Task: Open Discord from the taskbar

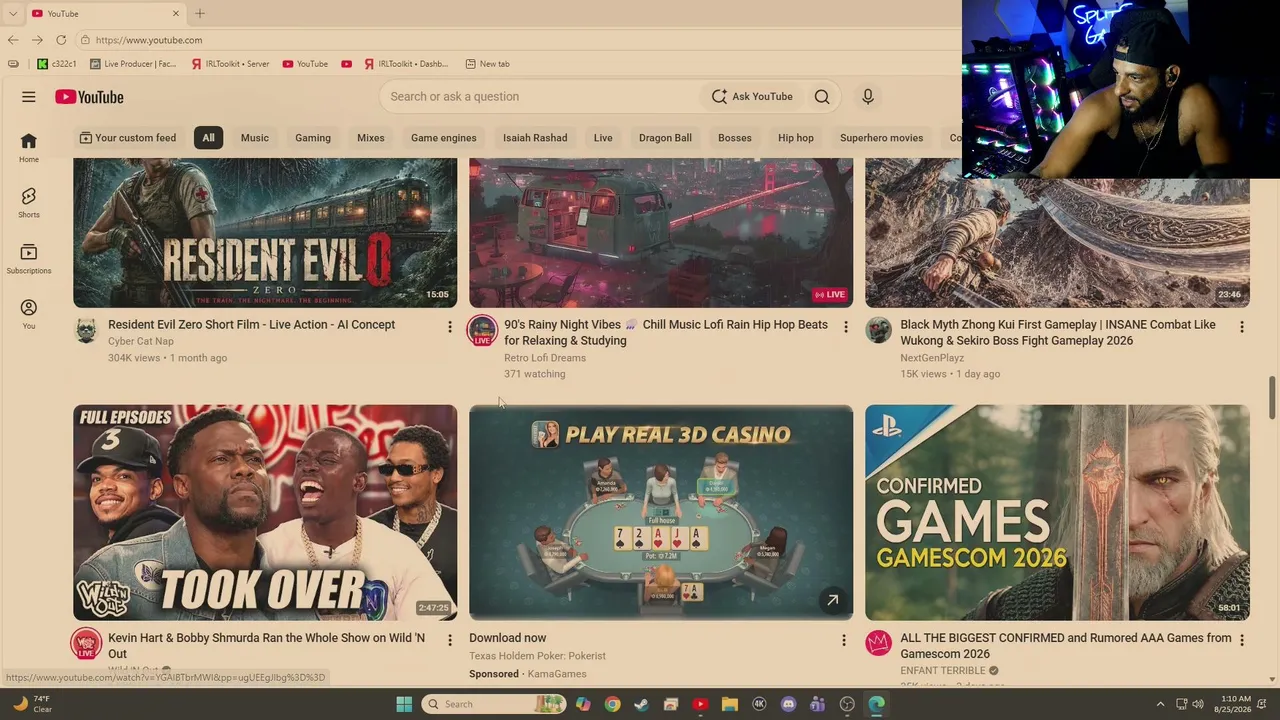Action: [x=788, y=704]
